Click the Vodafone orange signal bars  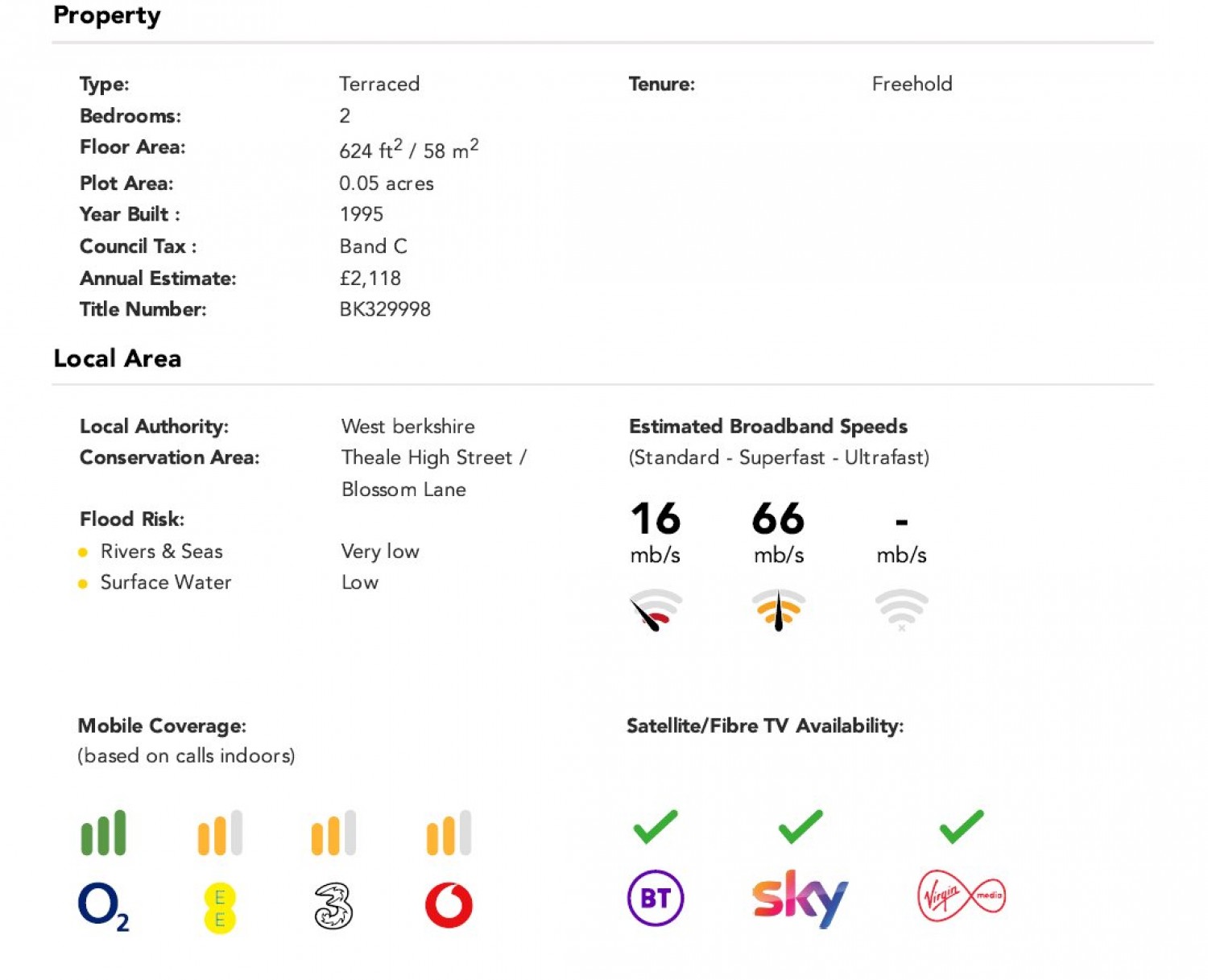coord(449,833)
